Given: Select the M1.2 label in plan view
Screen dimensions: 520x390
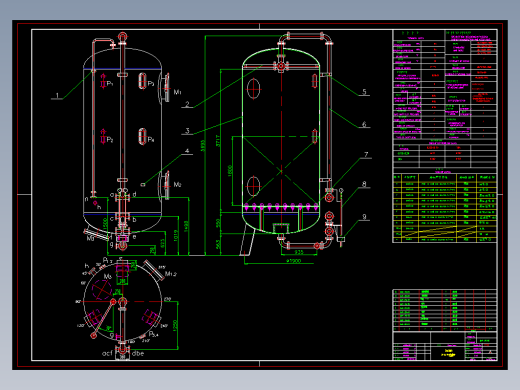Looking at the screenshot, I should [171, 274].
